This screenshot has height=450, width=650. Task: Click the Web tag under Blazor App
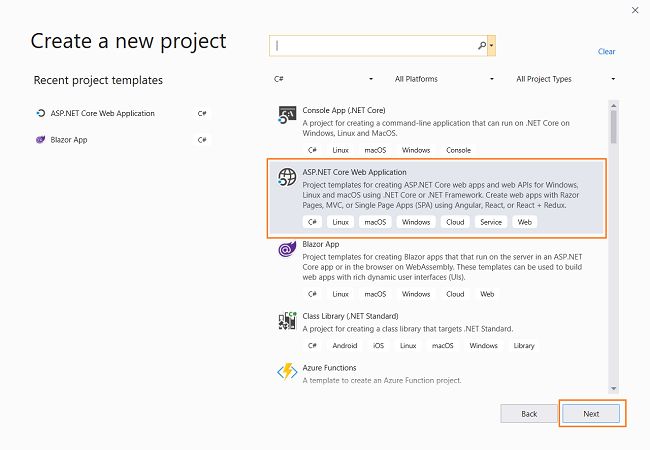point(487,294)
